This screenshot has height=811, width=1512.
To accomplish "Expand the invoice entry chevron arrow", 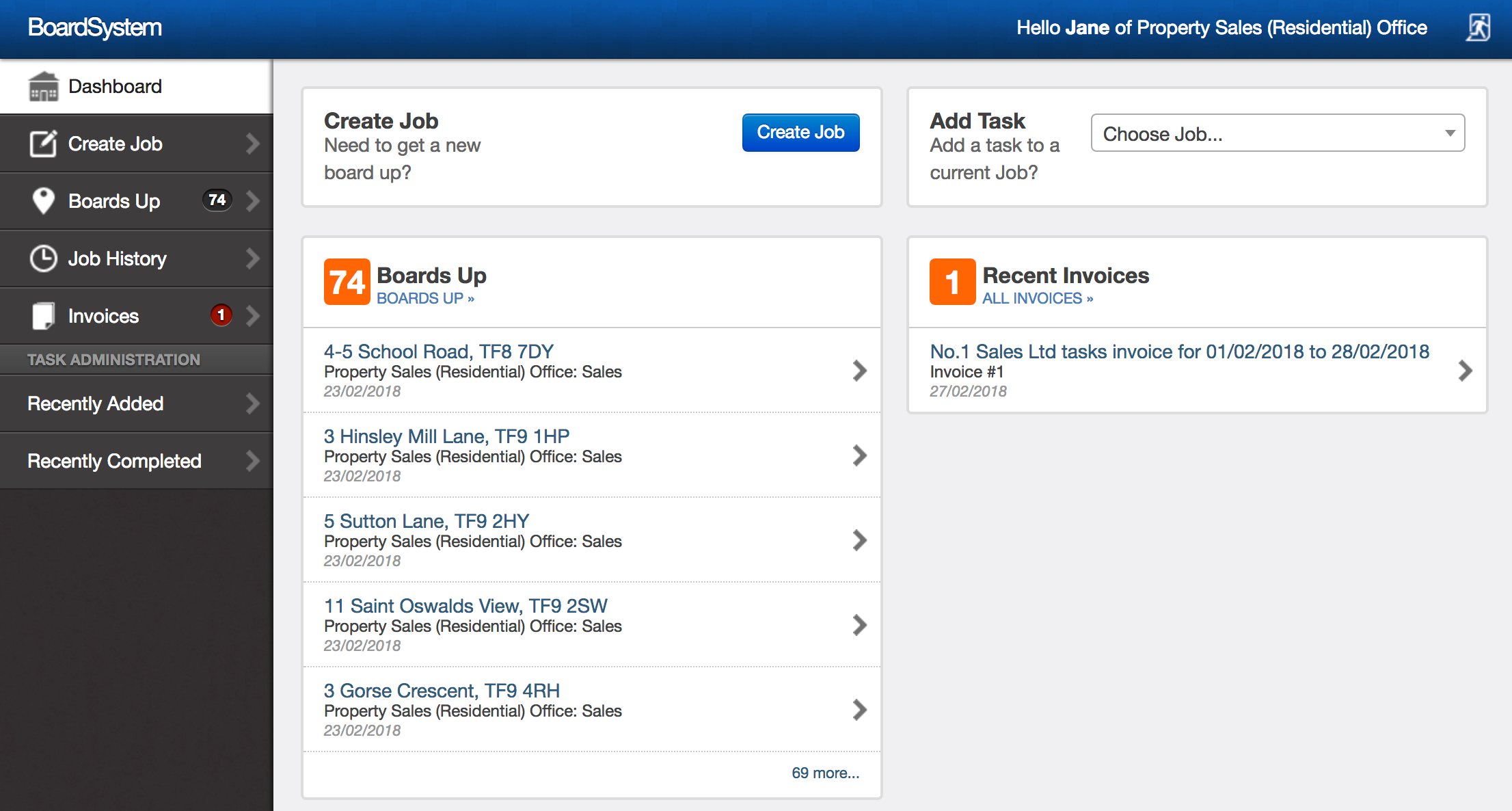I will click(1465, 371).
